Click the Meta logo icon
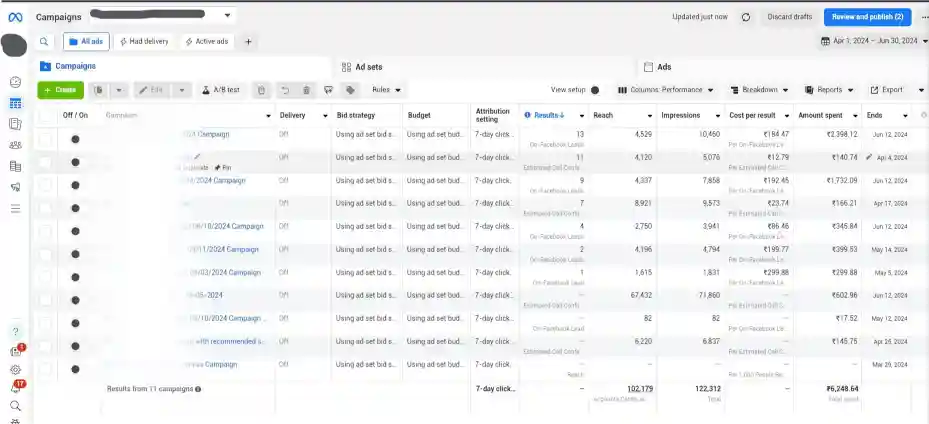 point(16,17)
